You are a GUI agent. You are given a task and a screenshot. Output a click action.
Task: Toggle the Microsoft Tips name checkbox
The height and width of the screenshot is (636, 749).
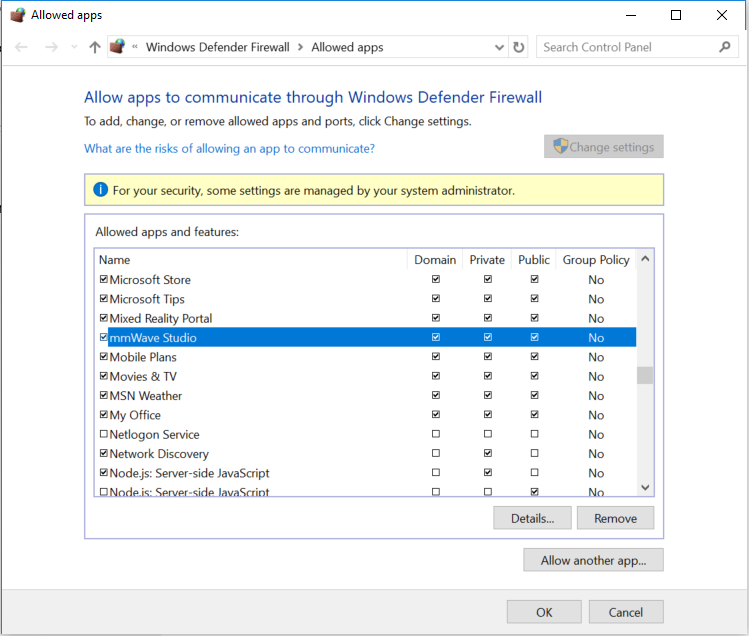point(104,298)
